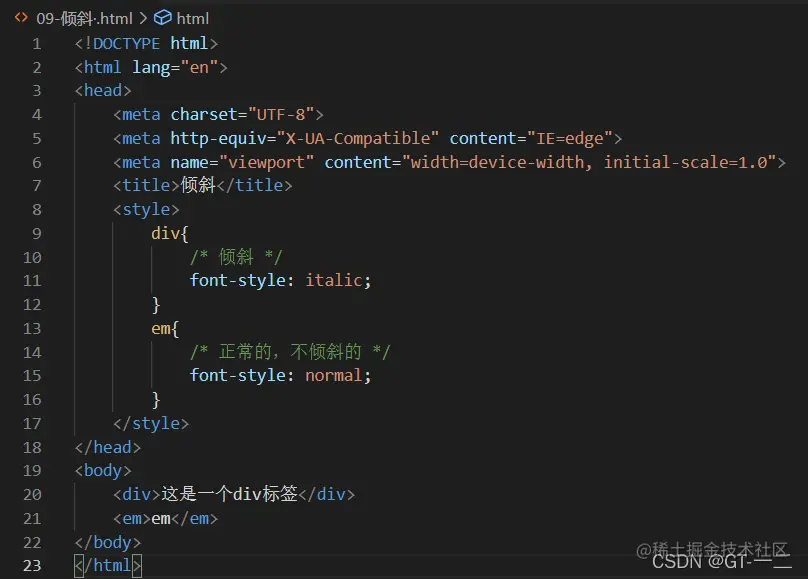Viewport: 808px width, 579px height.
Task: Click the closing body tag on line 22
Action: click(108, 542)
